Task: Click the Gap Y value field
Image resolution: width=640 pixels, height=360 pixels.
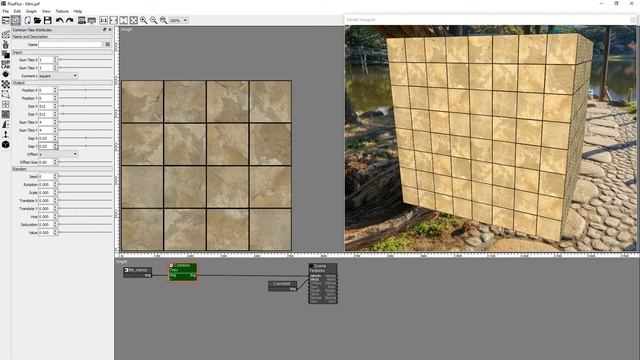Action: [46, 146]
